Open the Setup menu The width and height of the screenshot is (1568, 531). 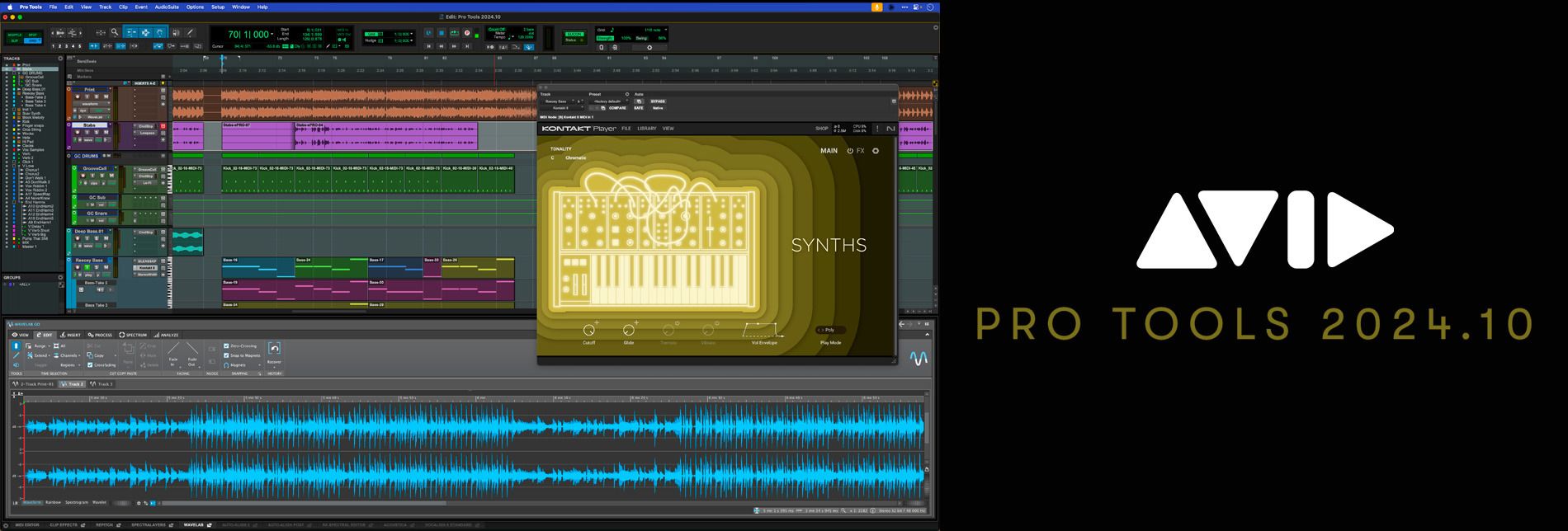tap(218, 7)
